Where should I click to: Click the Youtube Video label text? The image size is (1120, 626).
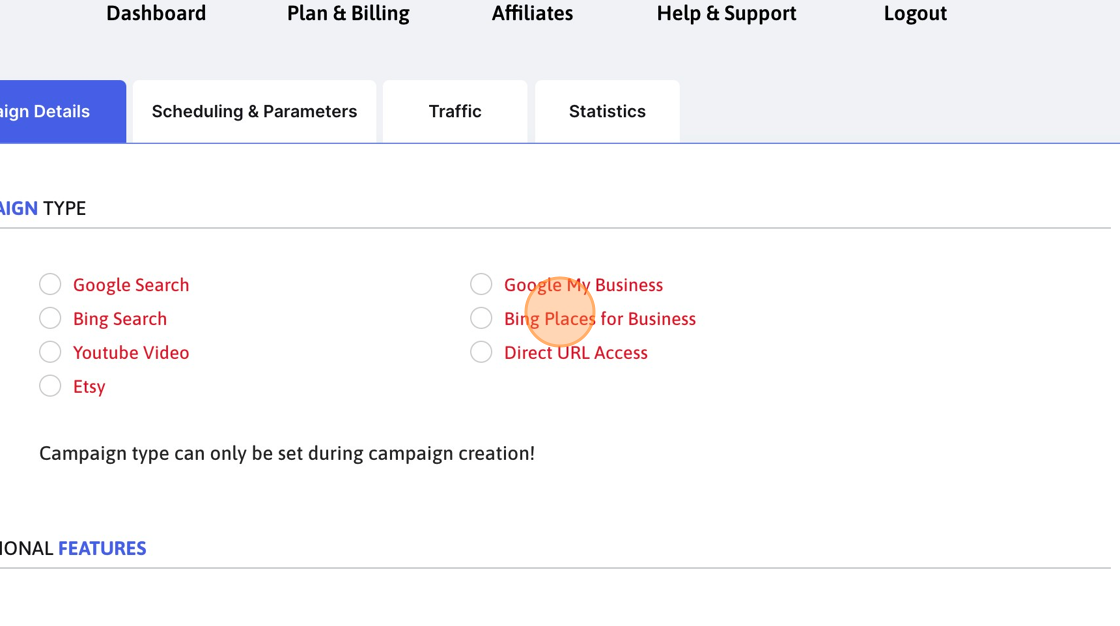[131, 353]
